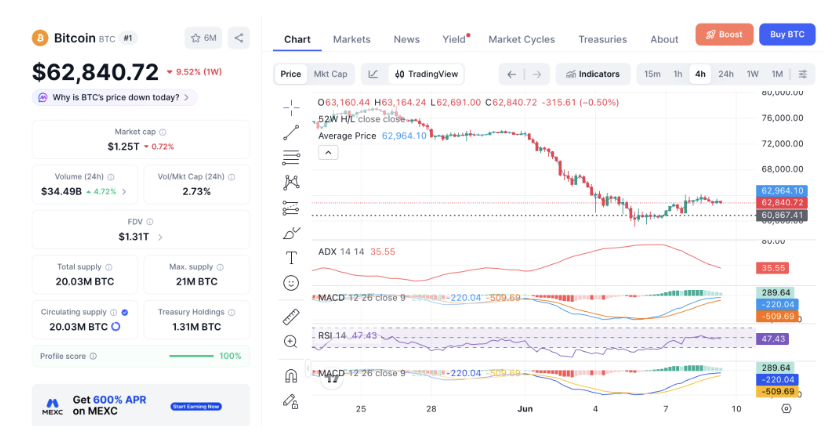
Task: Click the Boost button
Action: pyautogui.click(x=724, y=35)
